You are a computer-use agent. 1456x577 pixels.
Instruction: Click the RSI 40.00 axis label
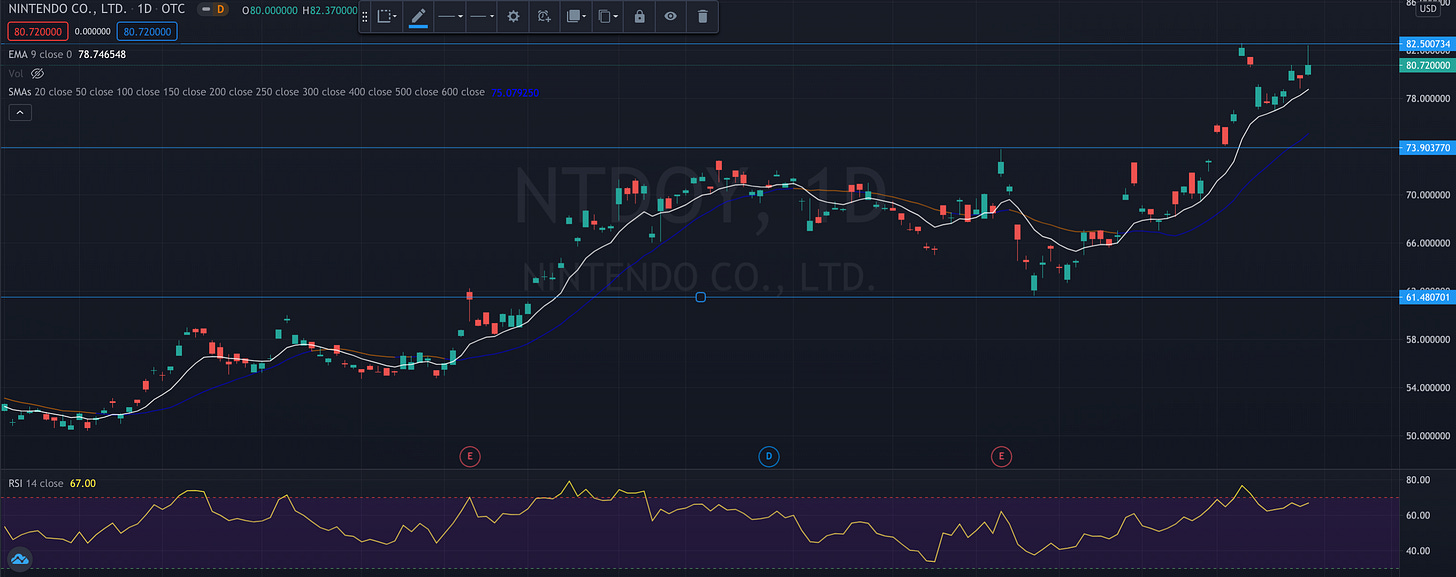pyautogui.click(x=1420, y=551)
